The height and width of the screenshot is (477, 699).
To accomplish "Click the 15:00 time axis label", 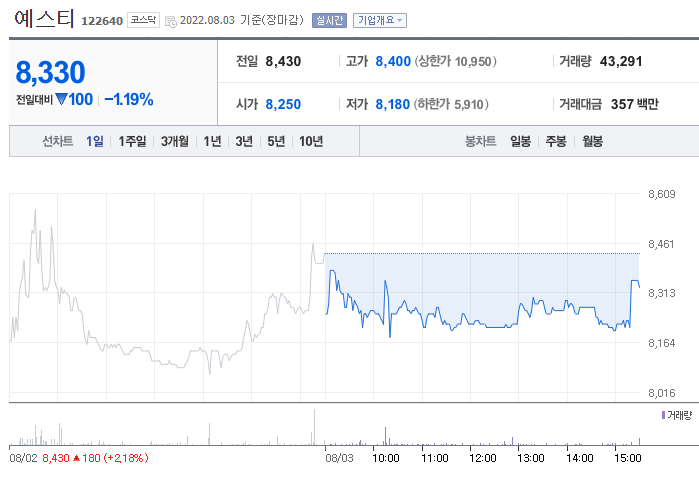I will [628, 458].
